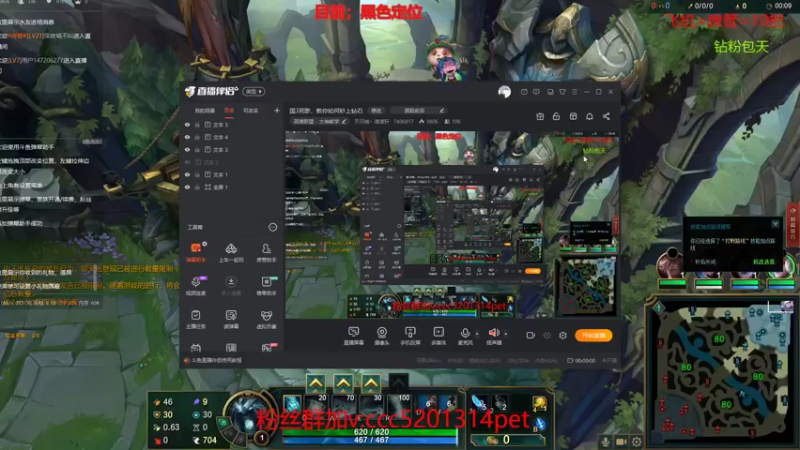Click the green link in the game popup

(764, 262)
